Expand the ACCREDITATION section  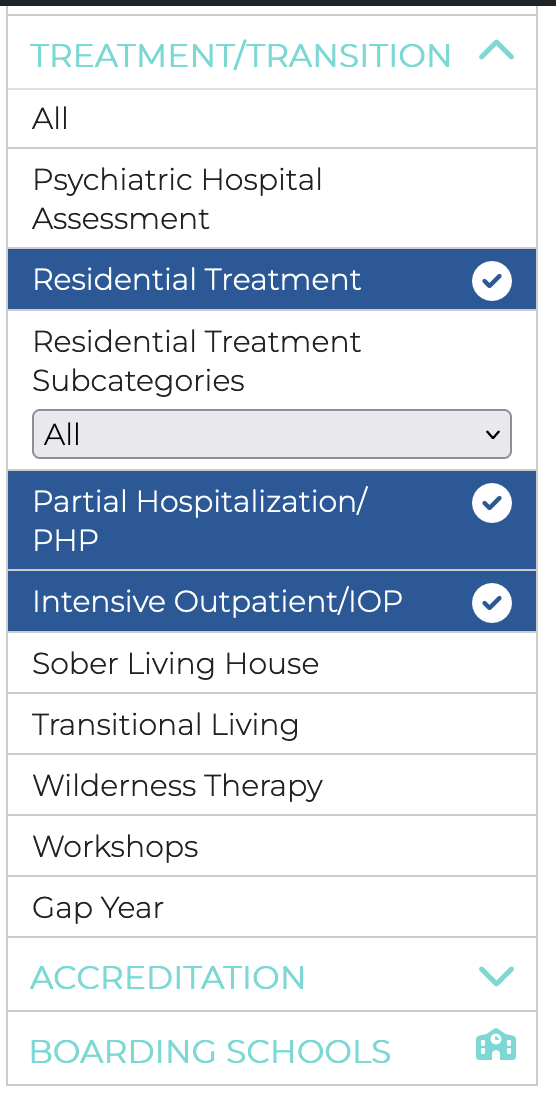272,977
